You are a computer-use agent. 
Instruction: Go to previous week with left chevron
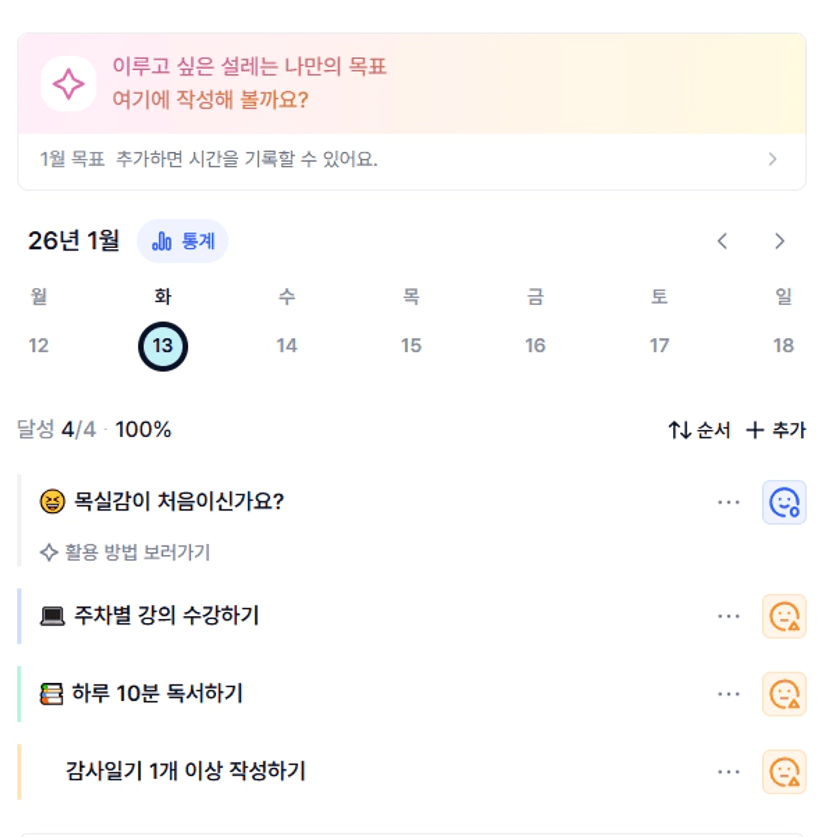pos(723,241)
